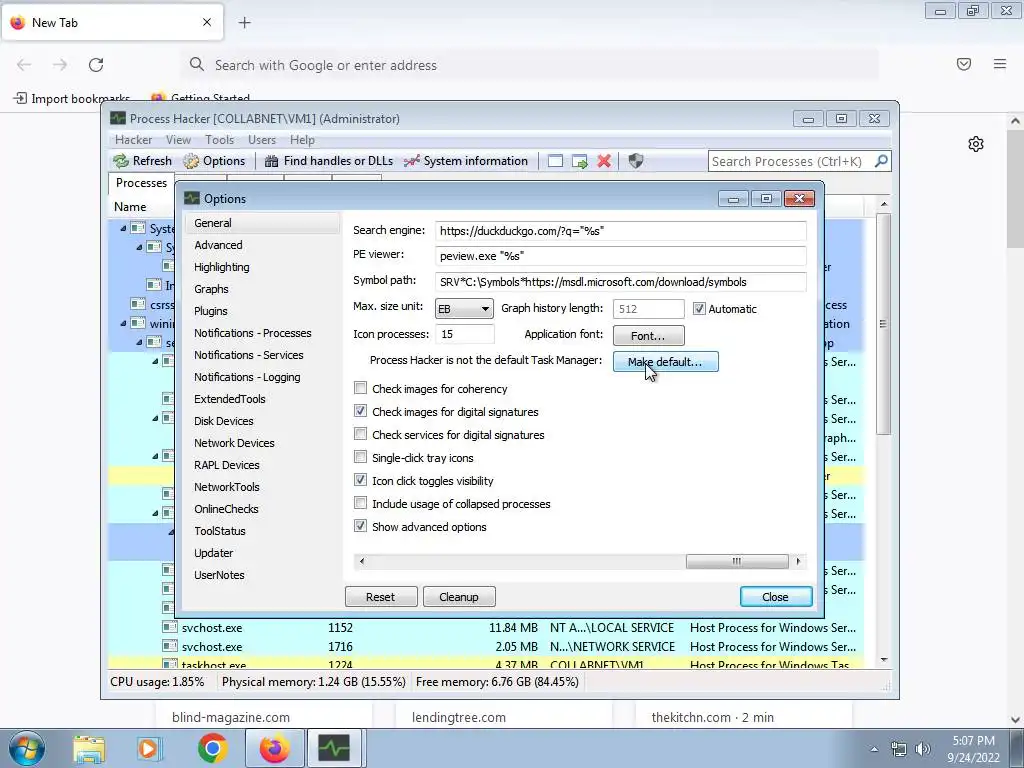Screen dimensions: 1024x768
Task: Uncheck Show advanced options
Action: pyautogui.click(x=360, y=526)
